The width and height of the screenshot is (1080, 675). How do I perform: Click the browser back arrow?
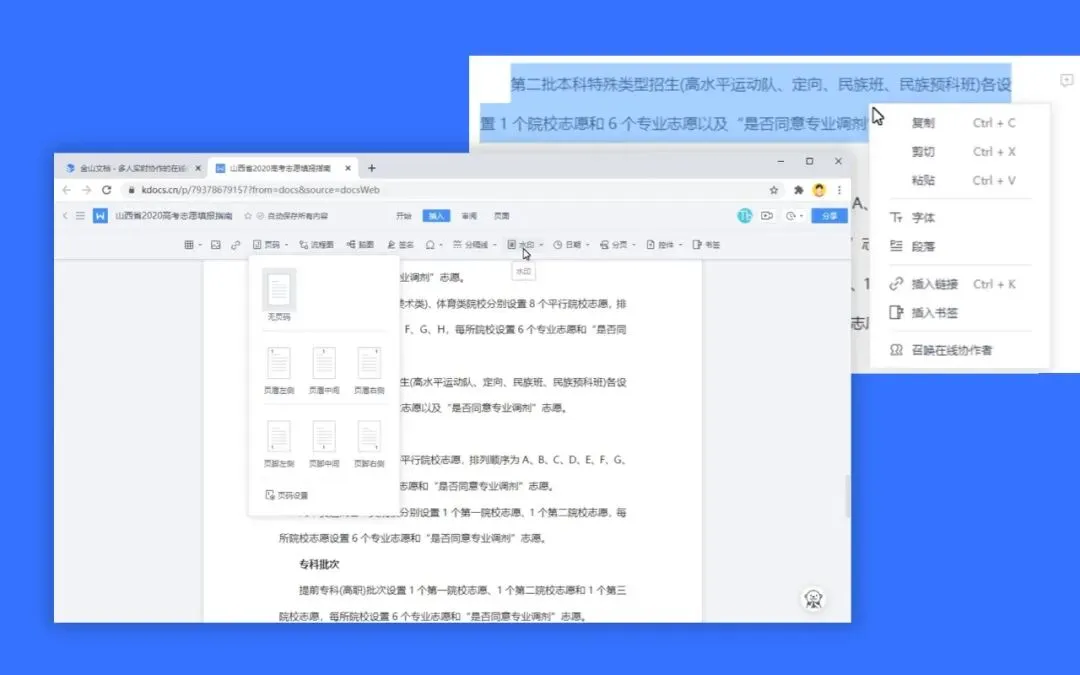click(66, 190)
